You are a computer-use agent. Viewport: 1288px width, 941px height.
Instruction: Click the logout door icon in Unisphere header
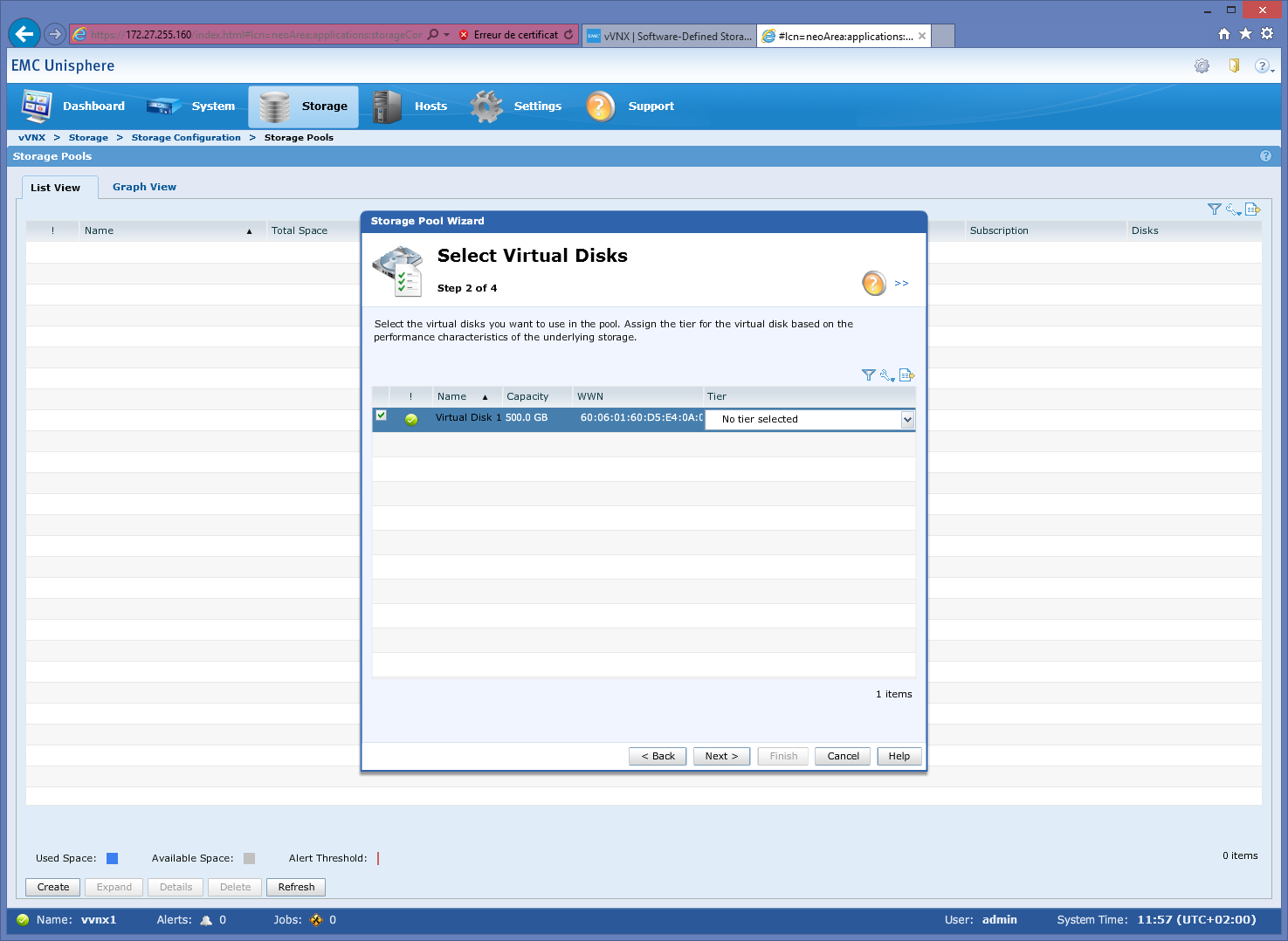(x=1234, y=65)
